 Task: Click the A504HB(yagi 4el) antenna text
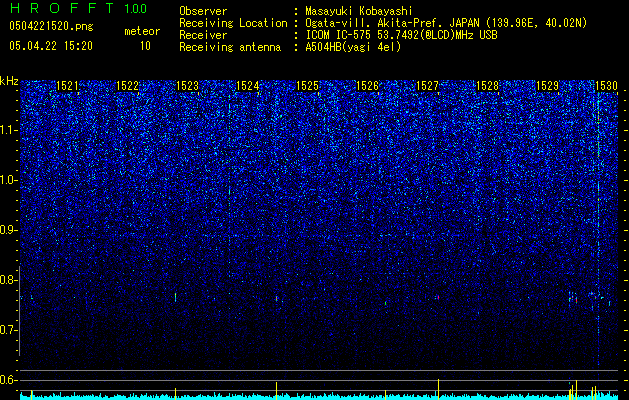tap(353, 47)
